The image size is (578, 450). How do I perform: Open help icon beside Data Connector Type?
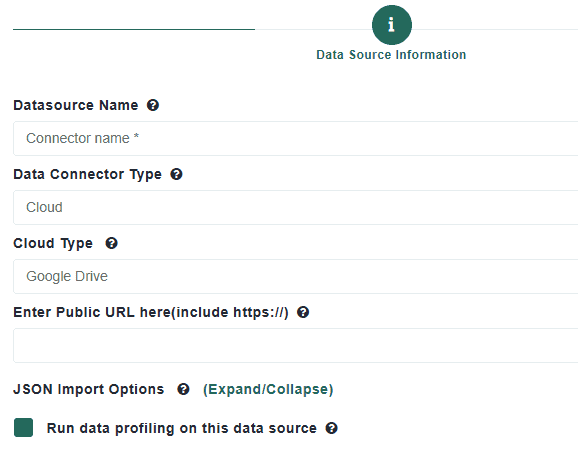(176, 174)
